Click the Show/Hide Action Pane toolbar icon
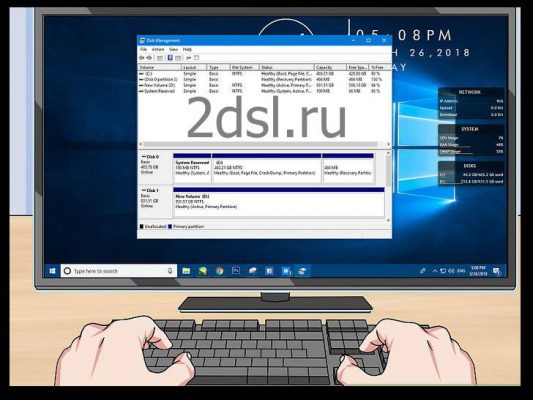533x400 pixels. coord(178,58)
